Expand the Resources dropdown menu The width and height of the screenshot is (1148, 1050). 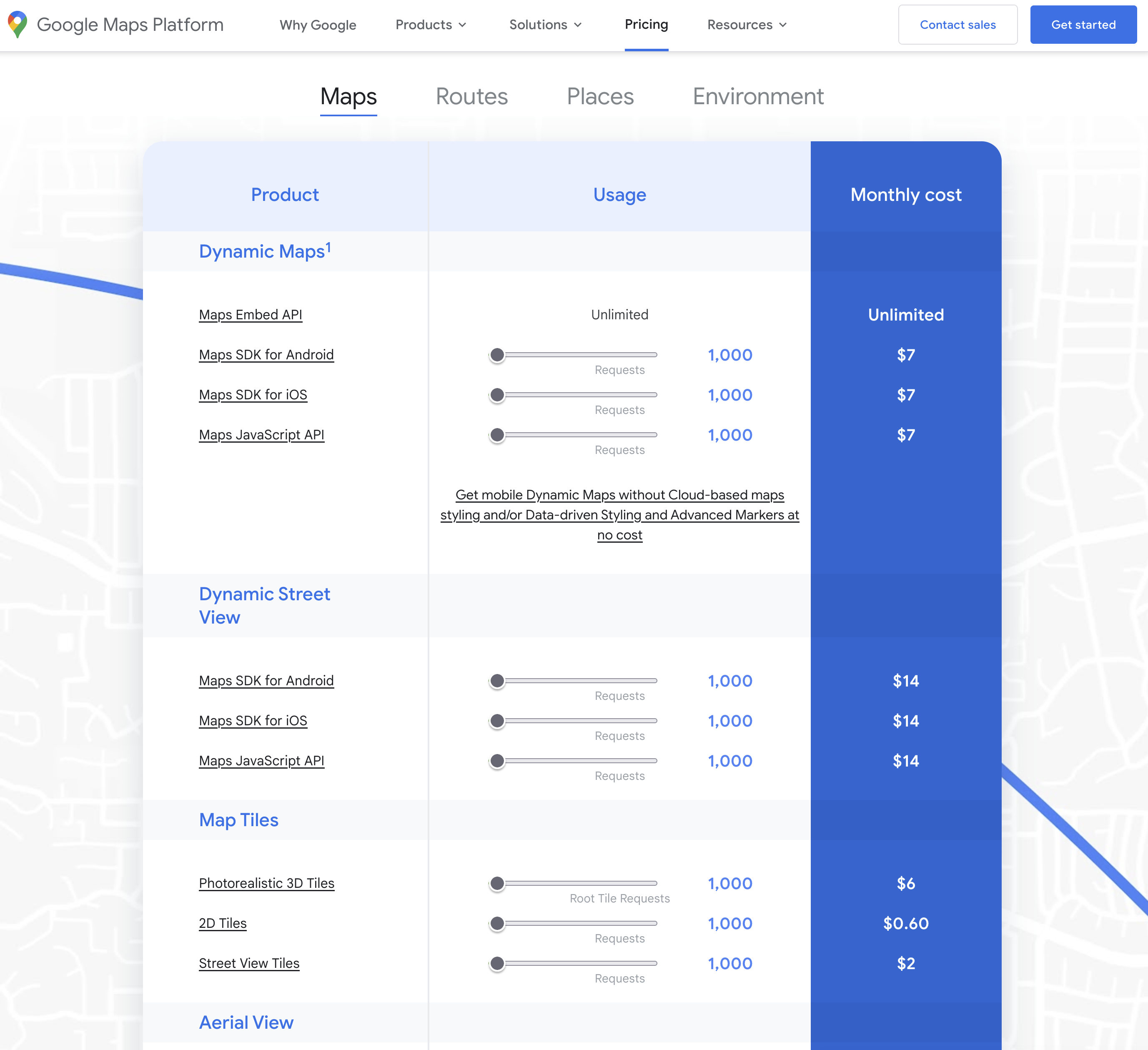[747, 25]
